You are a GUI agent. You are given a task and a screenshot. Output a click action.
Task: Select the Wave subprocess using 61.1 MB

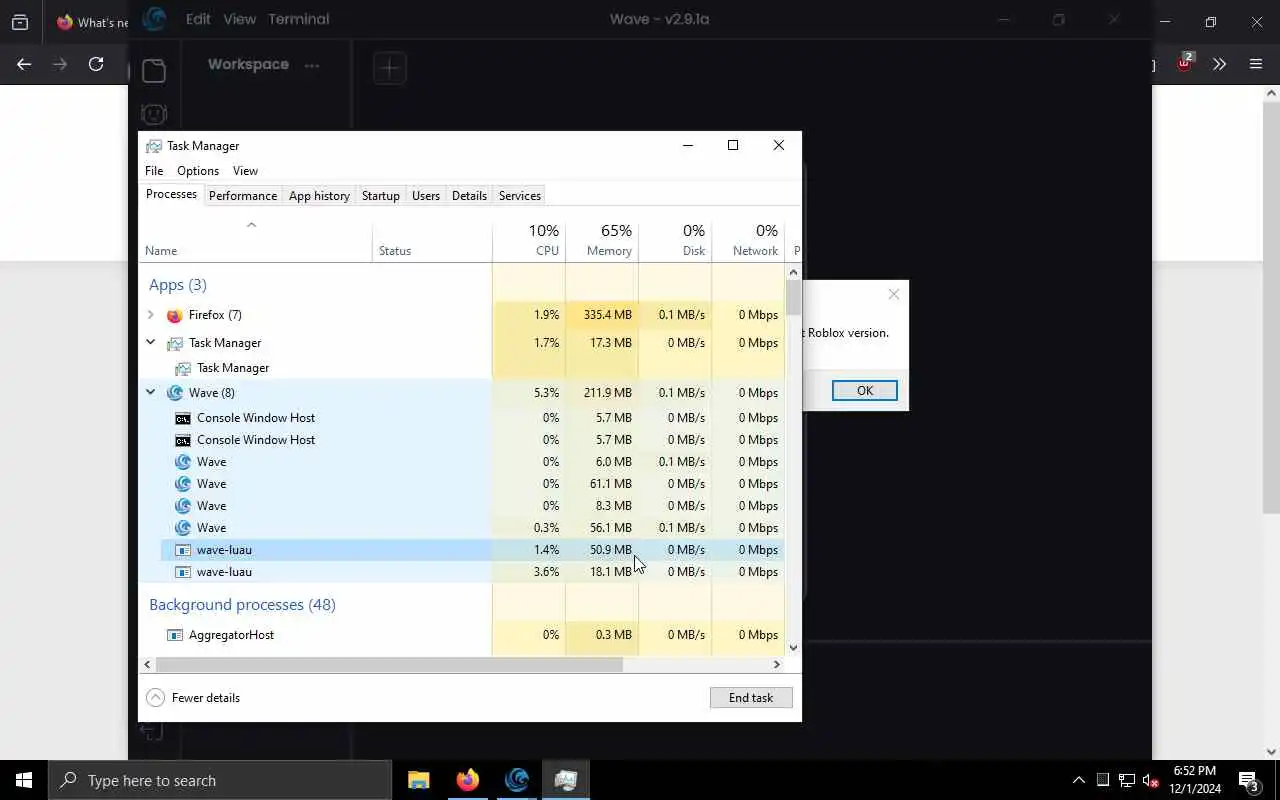[461, 484]
